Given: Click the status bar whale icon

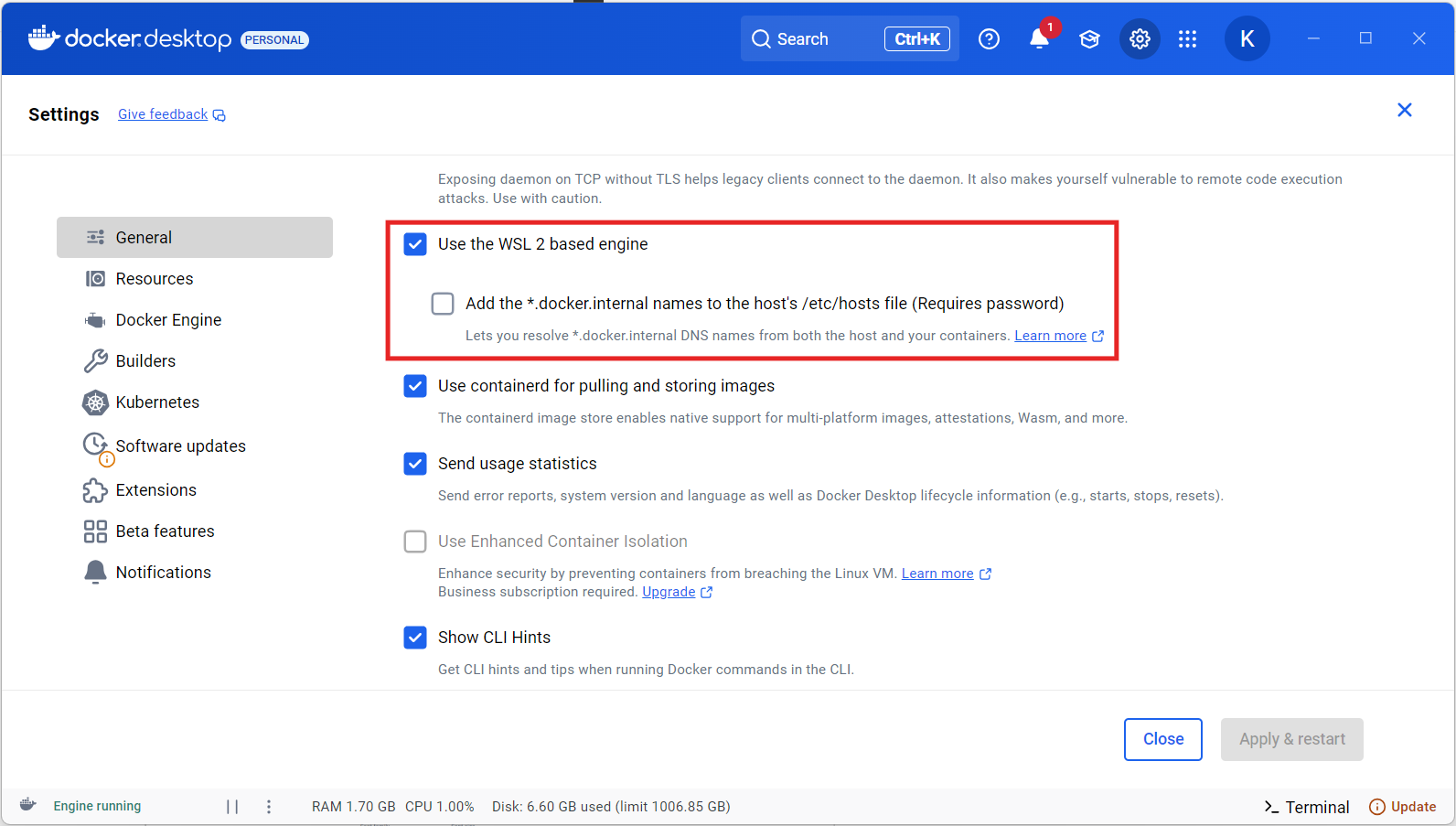Looking at the screenshot, I should click(x=28, y=805).
